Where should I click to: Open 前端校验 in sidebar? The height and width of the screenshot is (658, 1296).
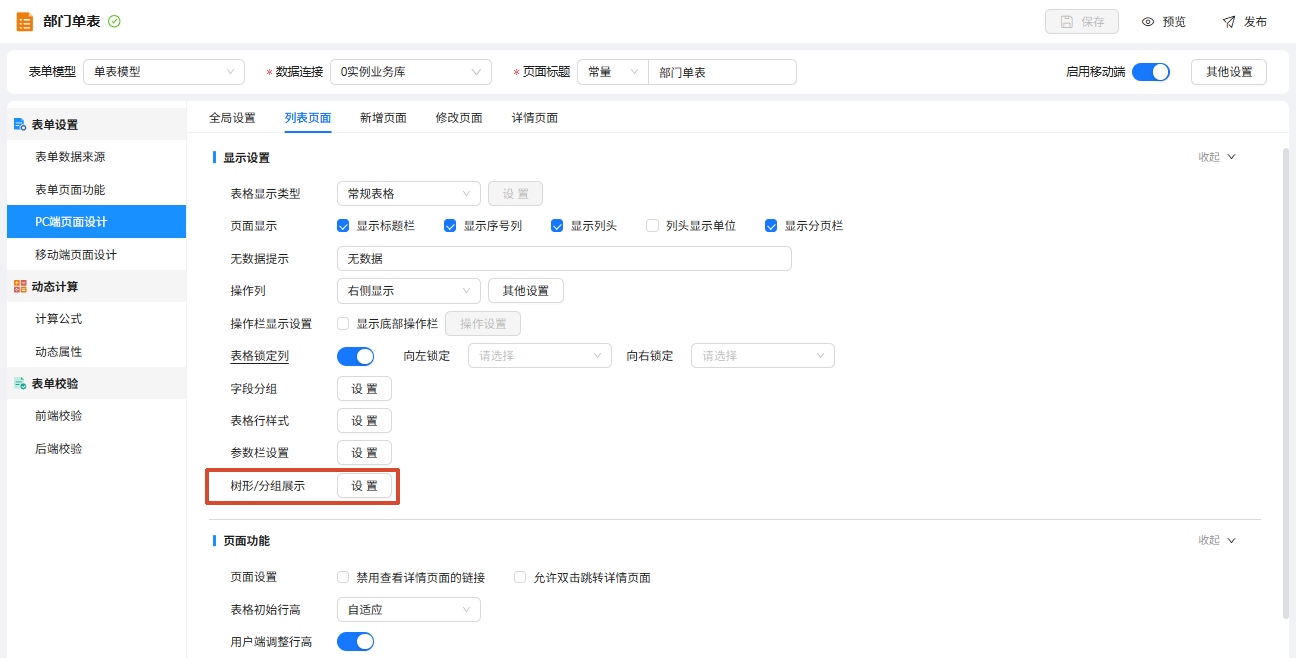click(96, 416)
